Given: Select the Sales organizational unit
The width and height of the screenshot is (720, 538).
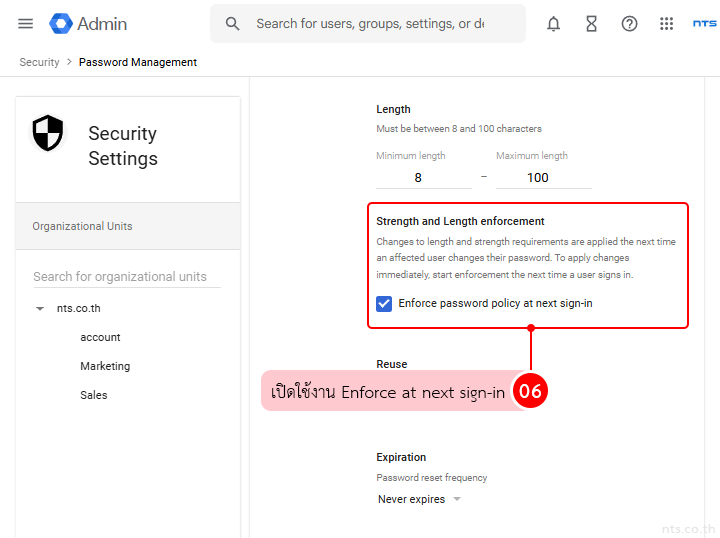Looking at the screenshot, I should (94, 395).
